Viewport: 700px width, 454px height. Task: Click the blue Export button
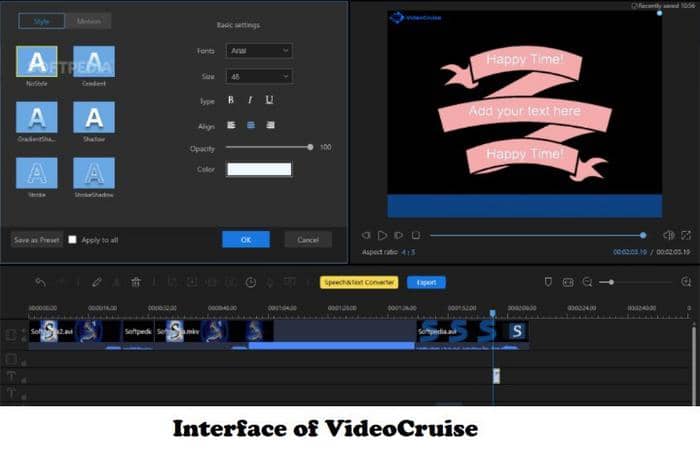[x=426, y=283]
